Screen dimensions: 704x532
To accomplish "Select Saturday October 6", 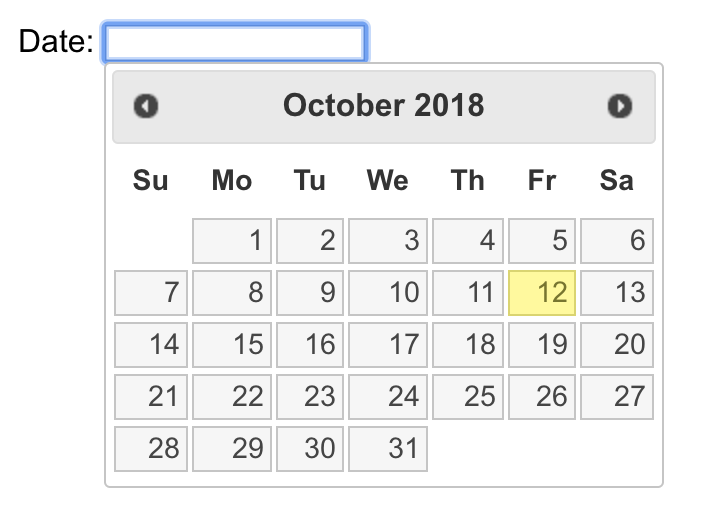I will (617, 241).
